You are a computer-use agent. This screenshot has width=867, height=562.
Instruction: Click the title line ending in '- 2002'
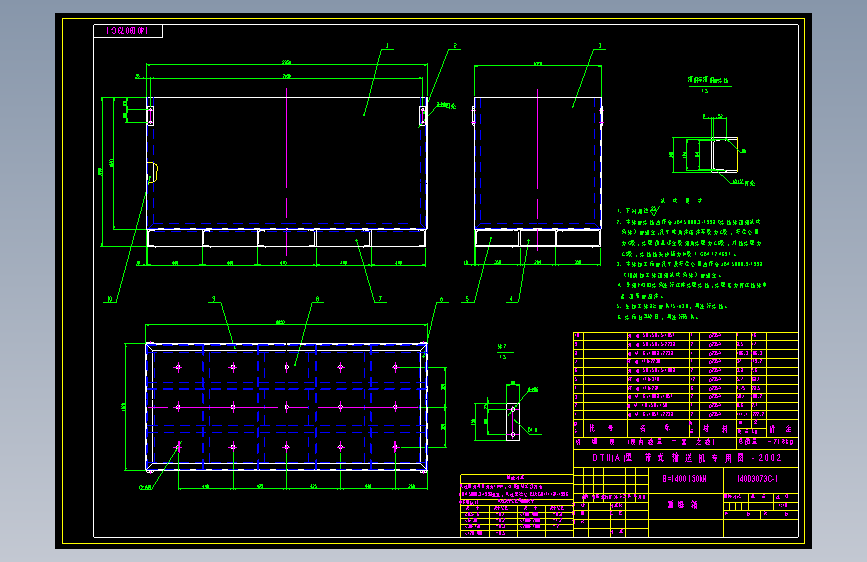[687, 458]
